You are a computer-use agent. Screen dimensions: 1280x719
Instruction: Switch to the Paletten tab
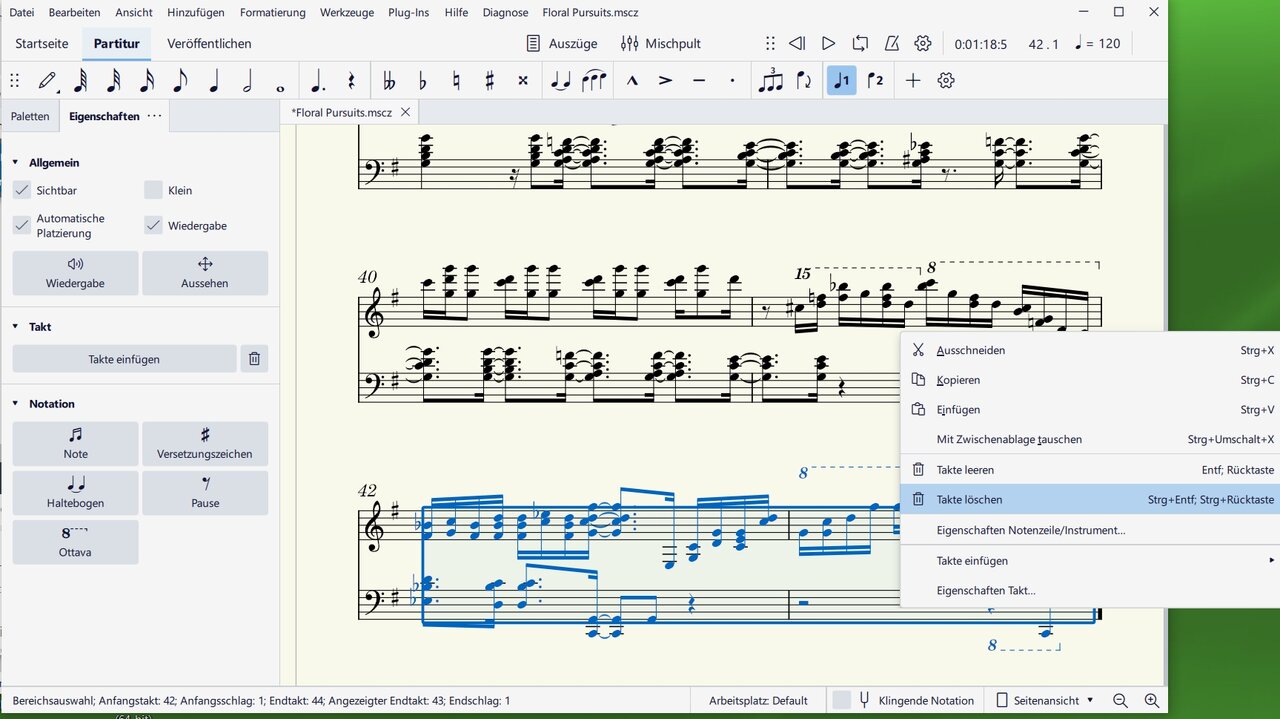[30, 116]
